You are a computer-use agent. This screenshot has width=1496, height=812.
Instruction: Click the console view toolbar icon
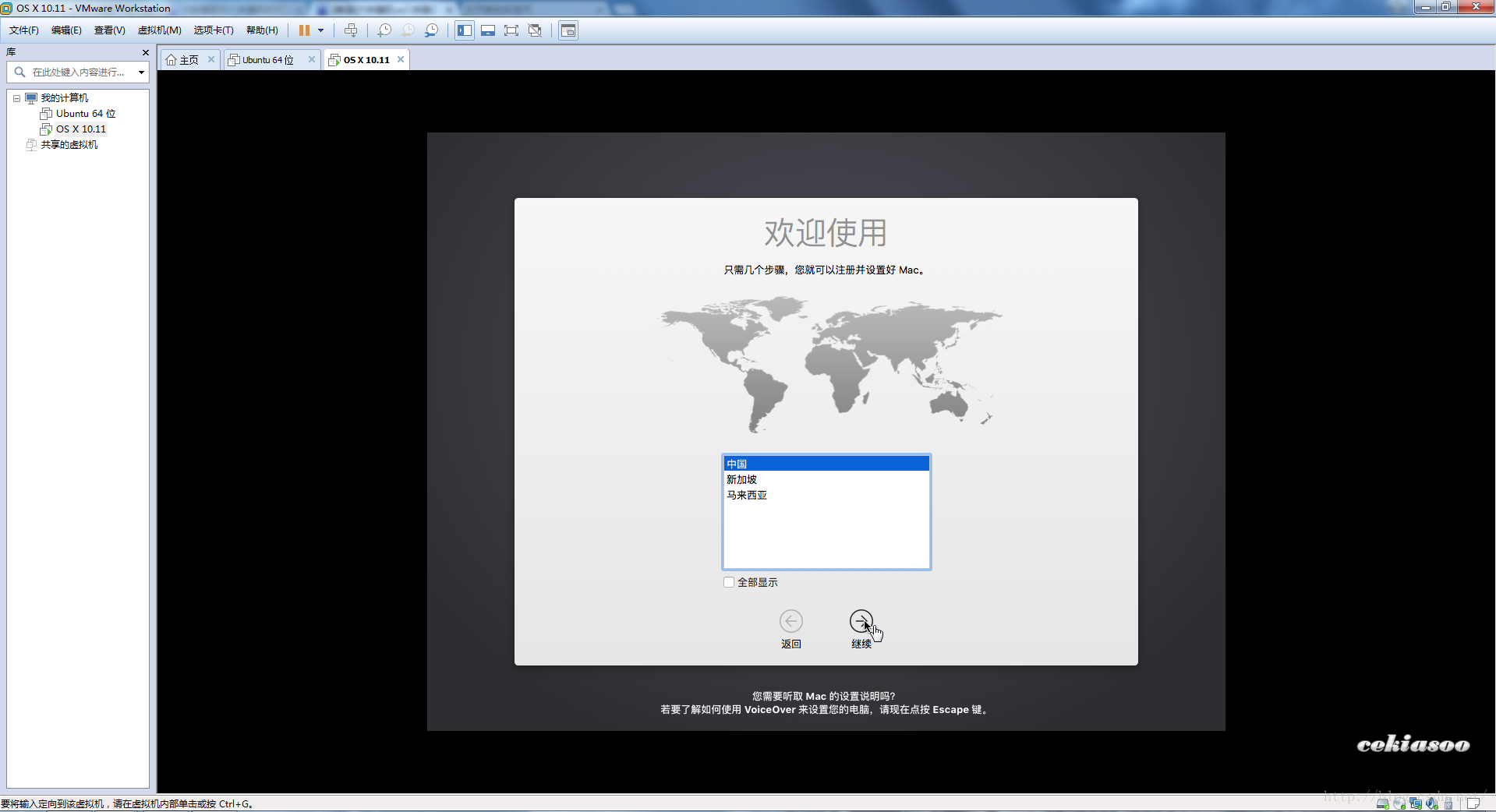[568, 30]
